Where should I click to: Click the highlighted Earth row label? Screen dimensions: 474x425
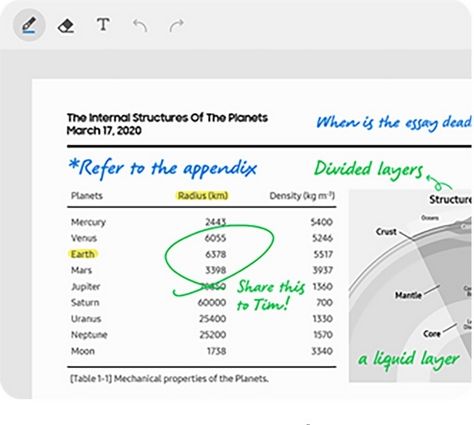pos(83,254)
